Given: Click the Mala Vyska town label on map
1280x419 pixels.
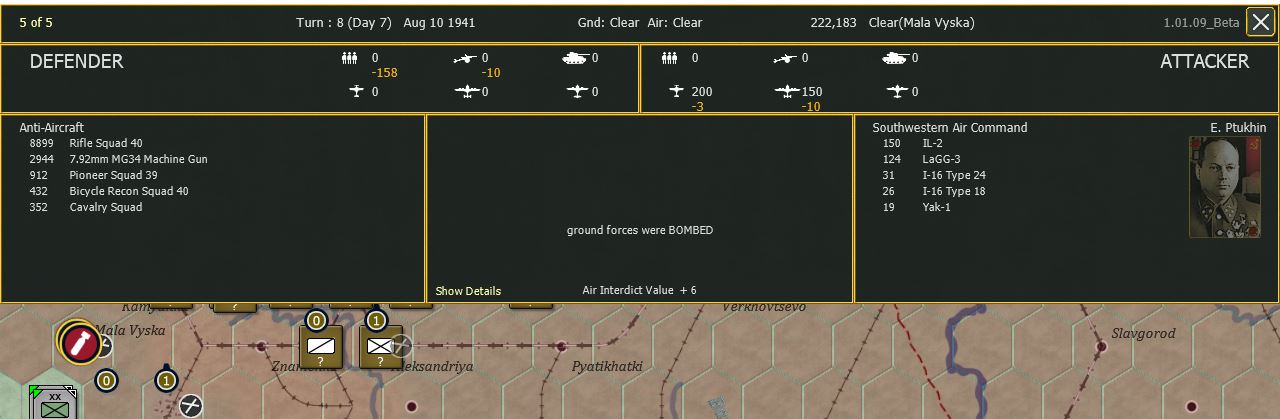Looking at the screenshot, I should pyautogui.click(x=130, y=330).
